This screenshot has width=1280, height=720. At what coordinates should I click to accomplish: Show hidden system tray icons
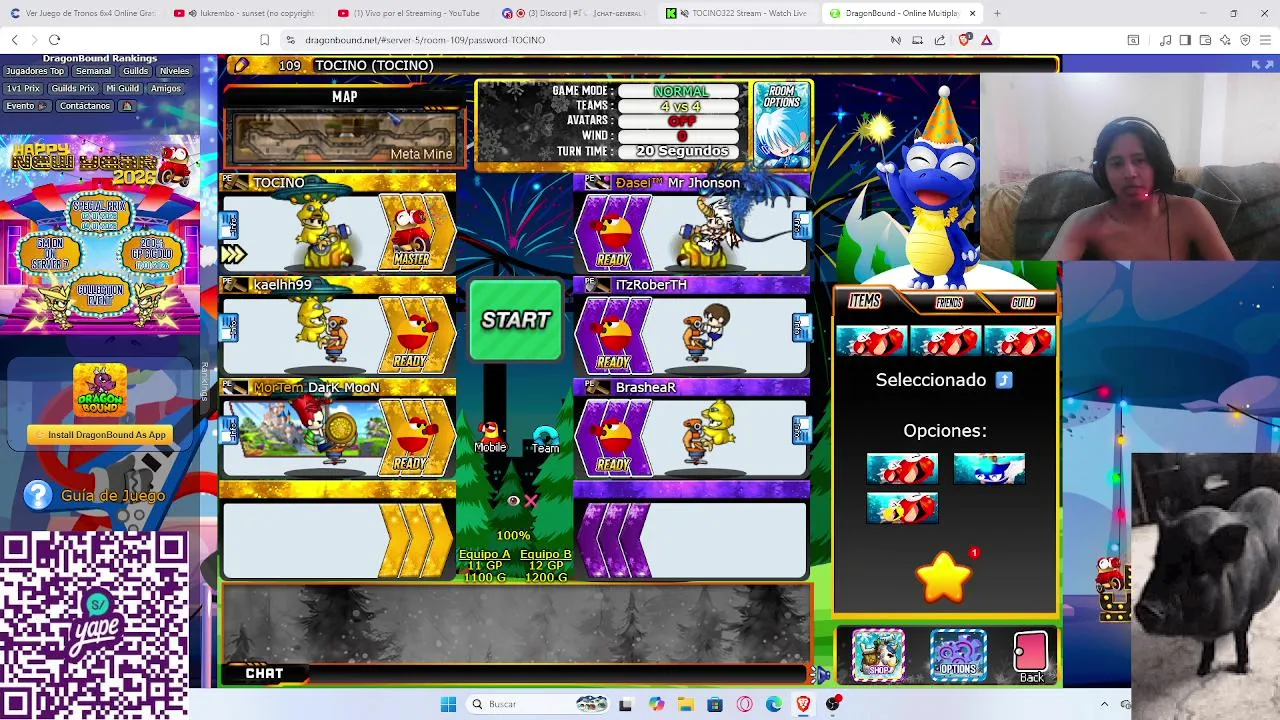[x=1104, y=704]
